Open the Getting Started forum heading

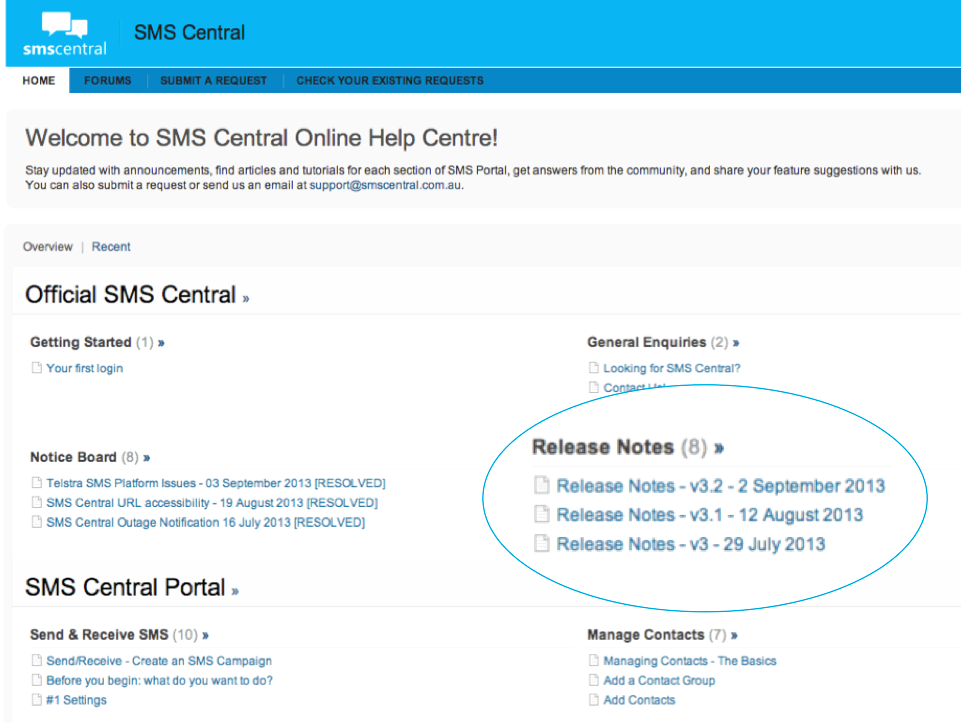click(80, 342)
